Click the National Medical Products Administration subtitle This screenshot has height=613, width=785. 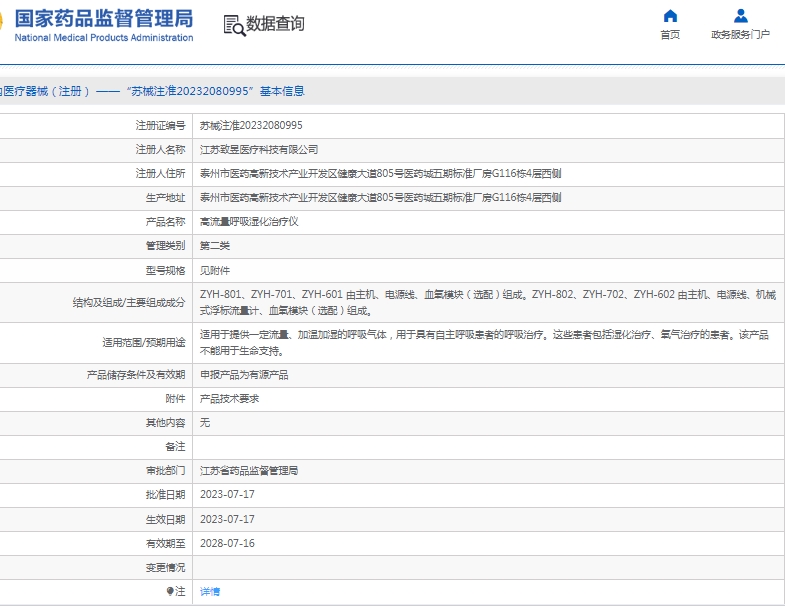[x=104, y=38]
